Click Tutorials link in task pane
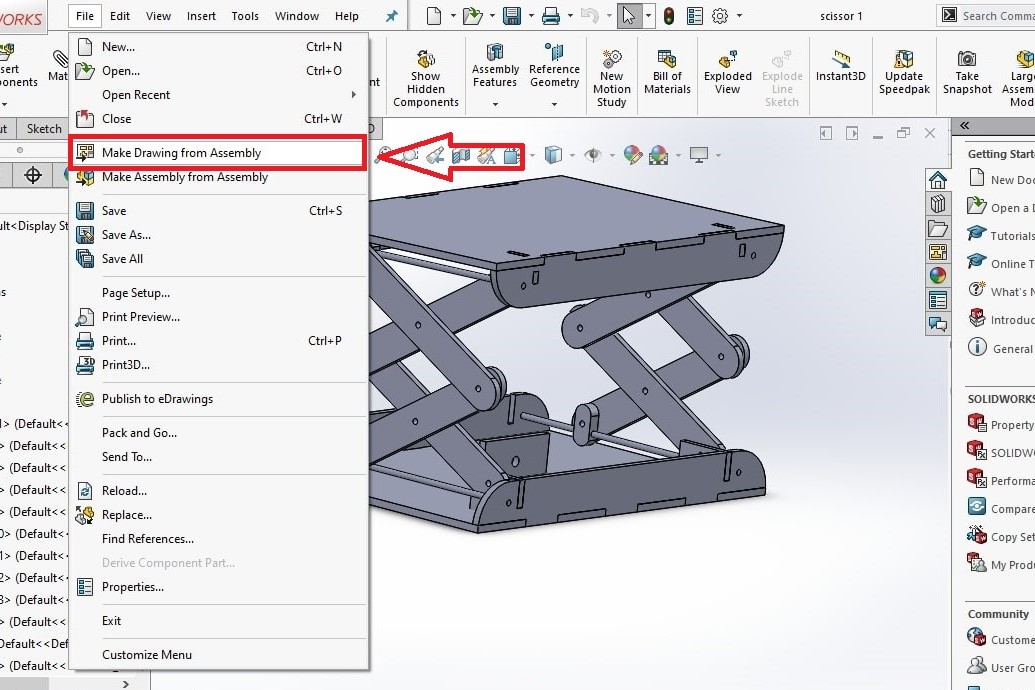 [x=1000, y=235]
